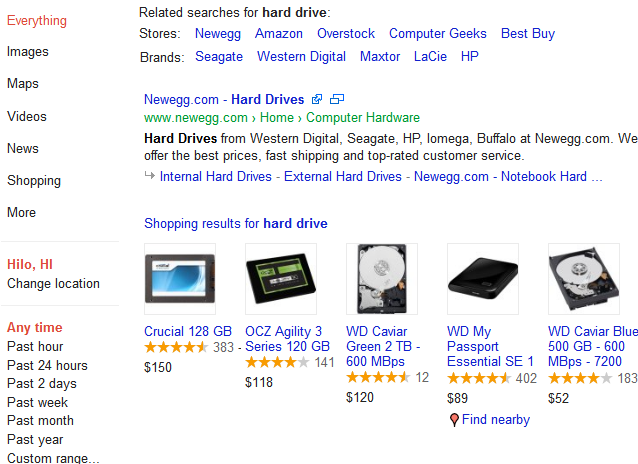This screenshot has height=464, width=638.
Task: Open the Seagate brand related search
Action: tap(219, 57)
